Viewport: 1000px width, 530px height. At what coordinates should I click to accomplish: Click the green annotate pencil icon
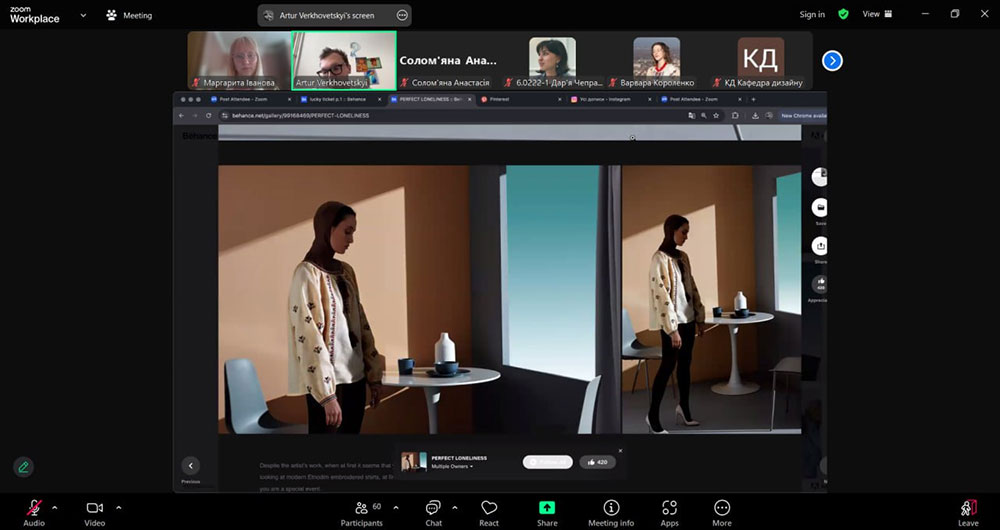click(x=24, y=467)
